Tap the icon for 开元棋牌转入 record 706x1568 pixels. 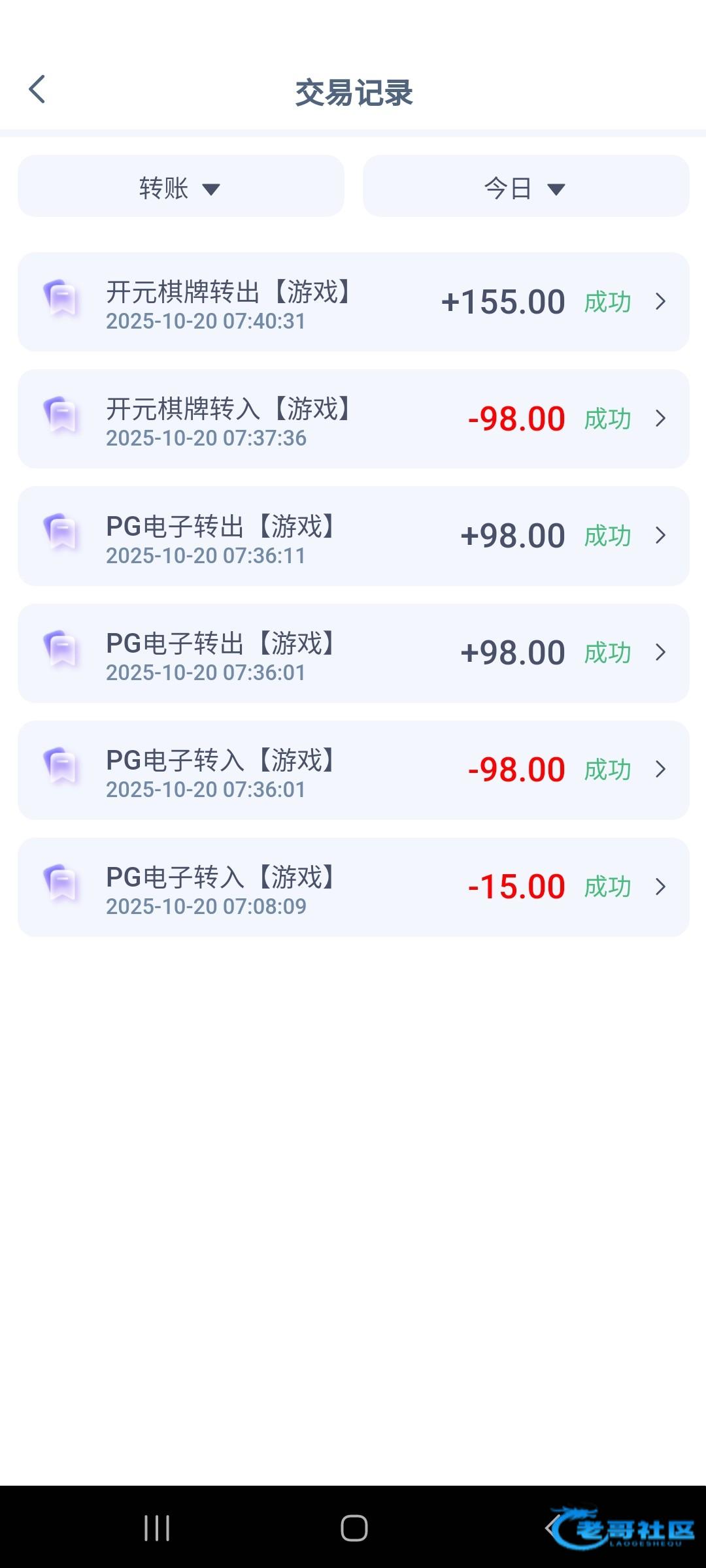coord(61,416)
